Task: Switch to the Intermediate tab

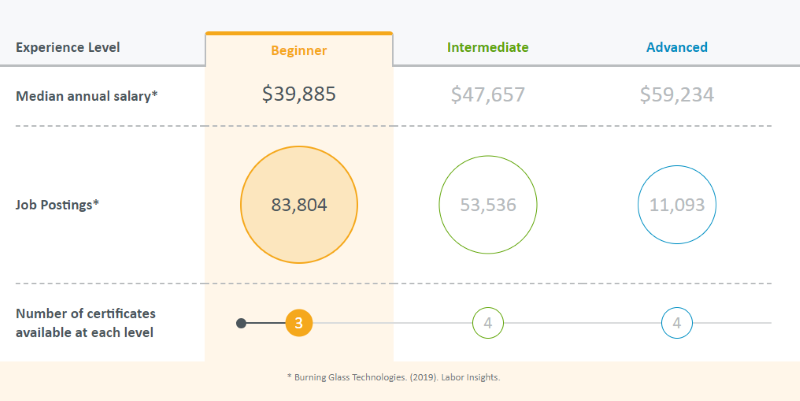Action: (x=488, y=47)
